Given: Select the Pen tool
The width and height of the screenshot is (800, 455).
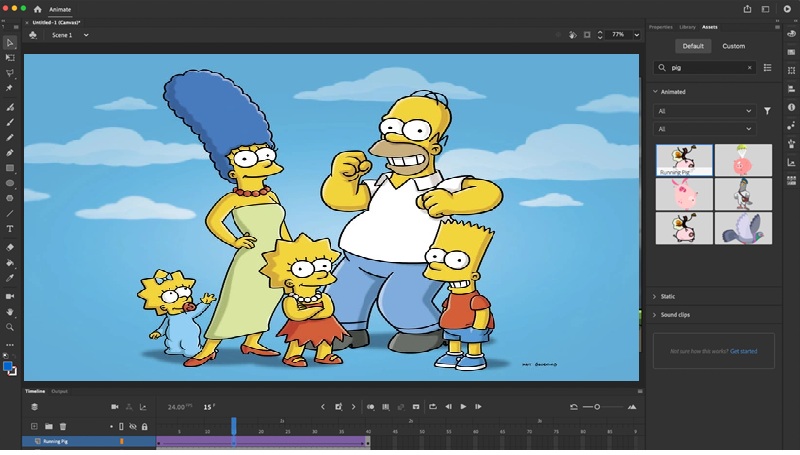Looking at the screenshot, I should [10, 153].
